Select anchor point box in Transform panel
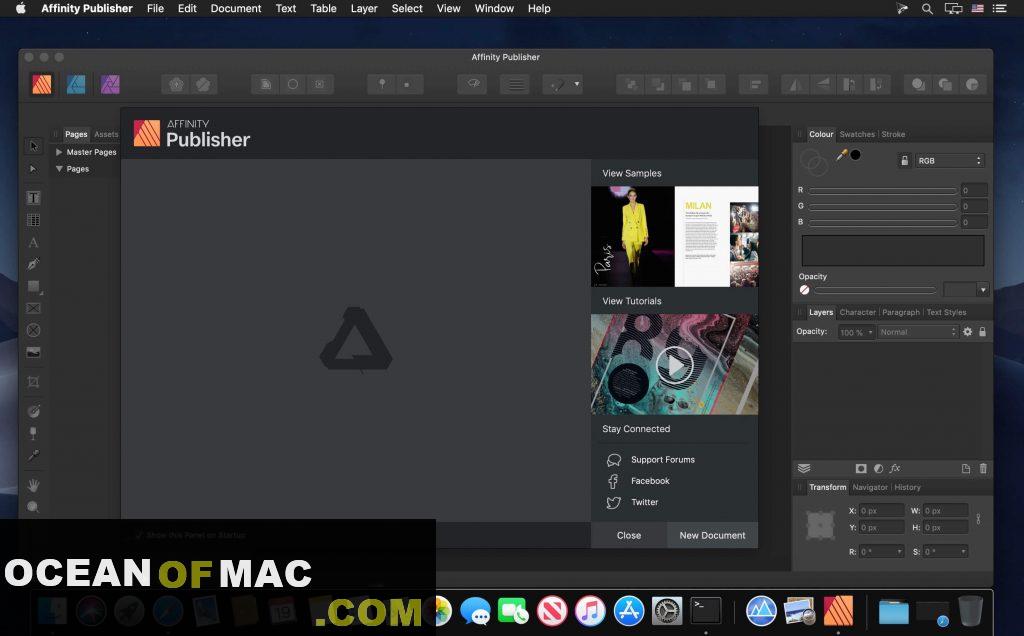 point(820,525)
